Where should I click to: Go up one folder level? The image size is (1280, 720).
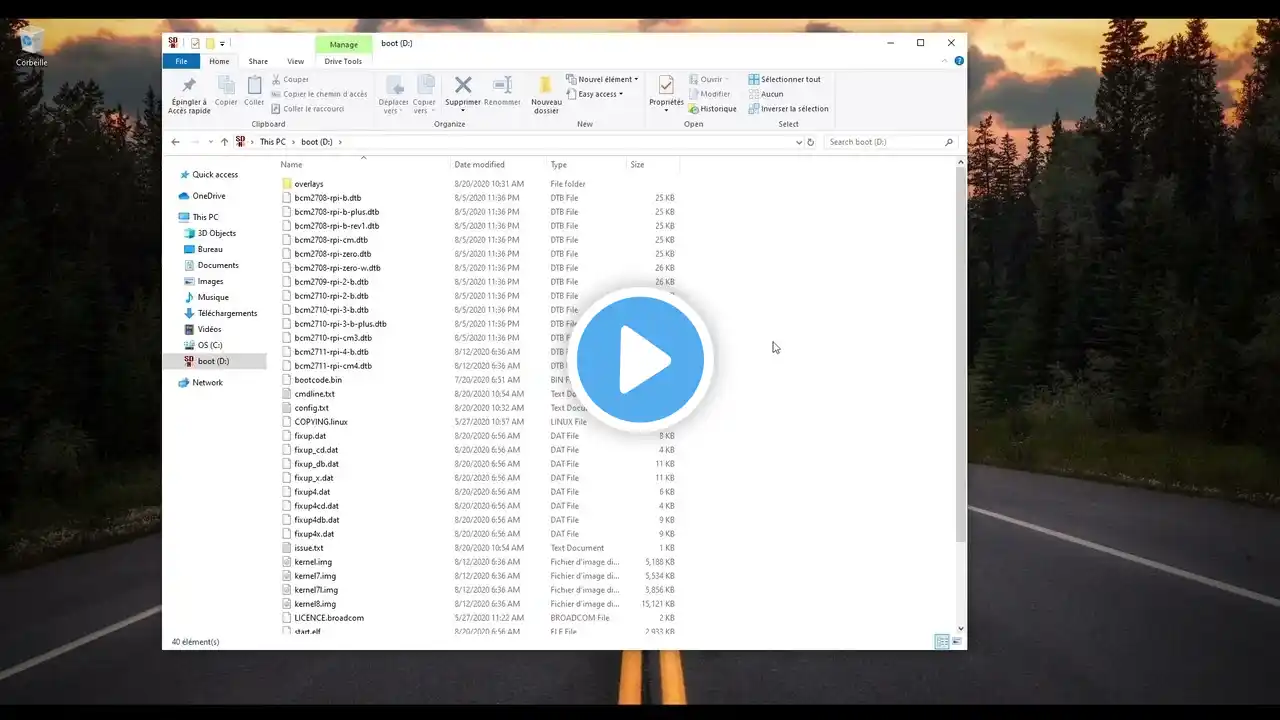click(x=224, y=142)
